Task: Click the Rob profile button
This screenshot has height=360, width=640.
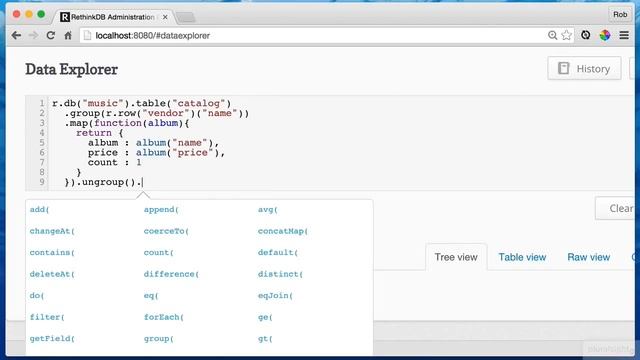Action: (620, 15)
